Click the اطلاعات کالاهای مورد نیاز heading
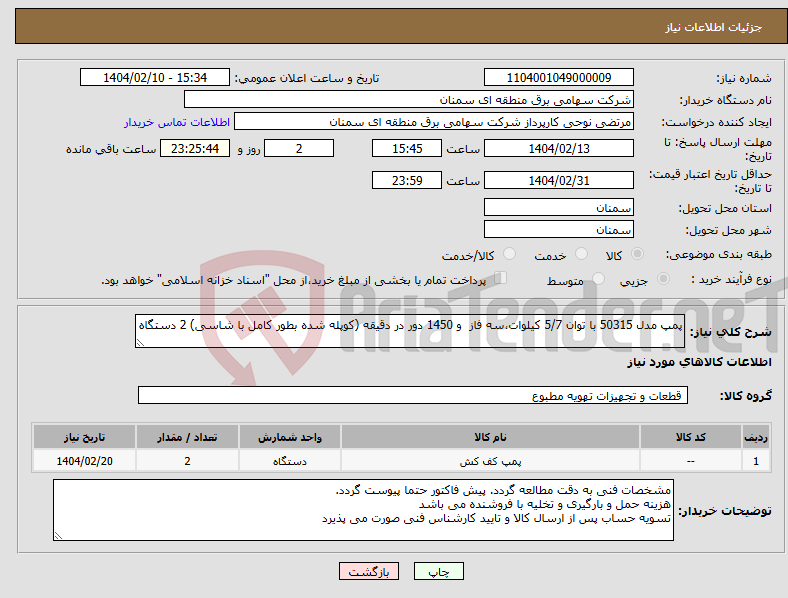 699,362
